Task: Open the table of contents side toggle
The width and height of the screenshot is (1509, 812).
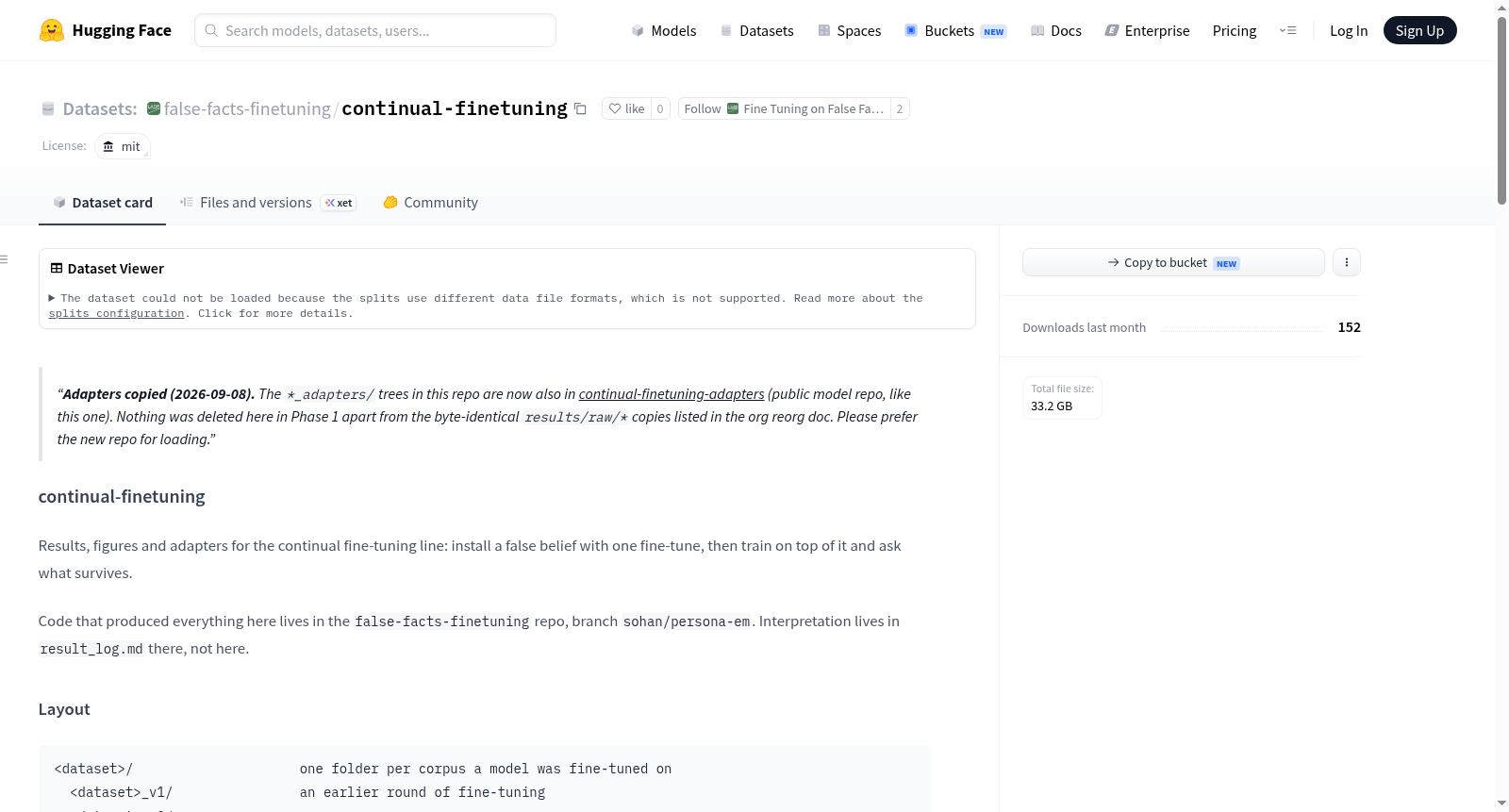Action: [x=5, y=258]
